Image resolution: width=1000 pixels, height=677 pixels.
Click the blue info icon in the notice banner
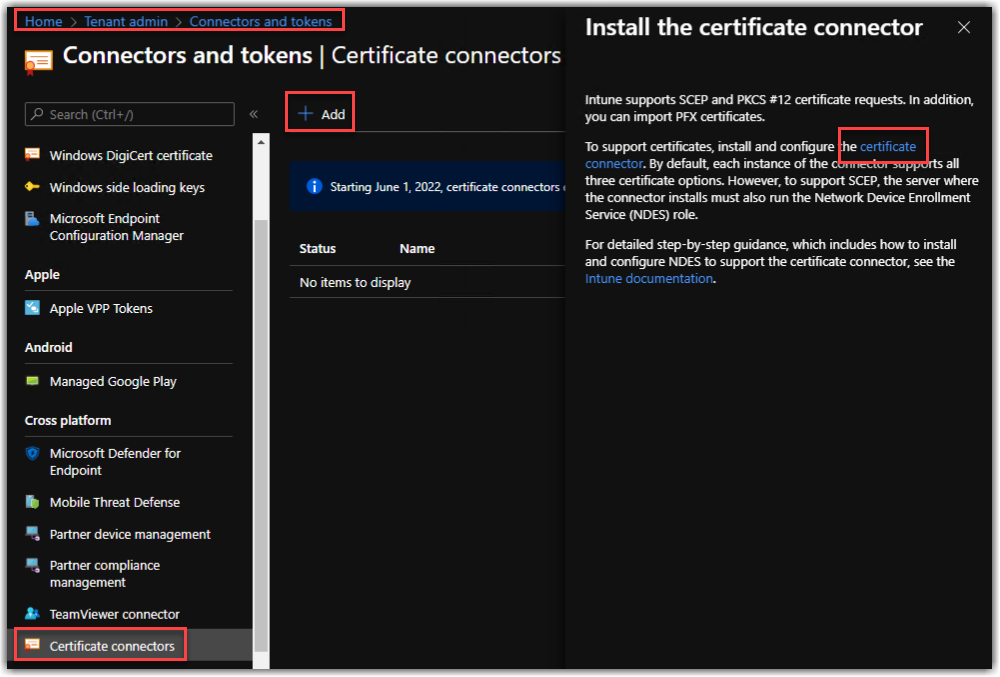click(x=314, y=186)
